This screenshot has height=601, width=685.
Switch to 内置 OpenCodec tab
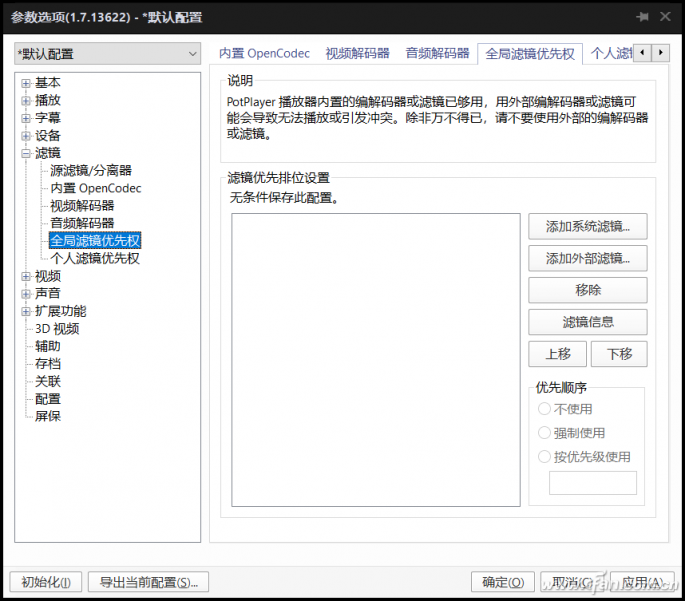(x=264, y=54)
